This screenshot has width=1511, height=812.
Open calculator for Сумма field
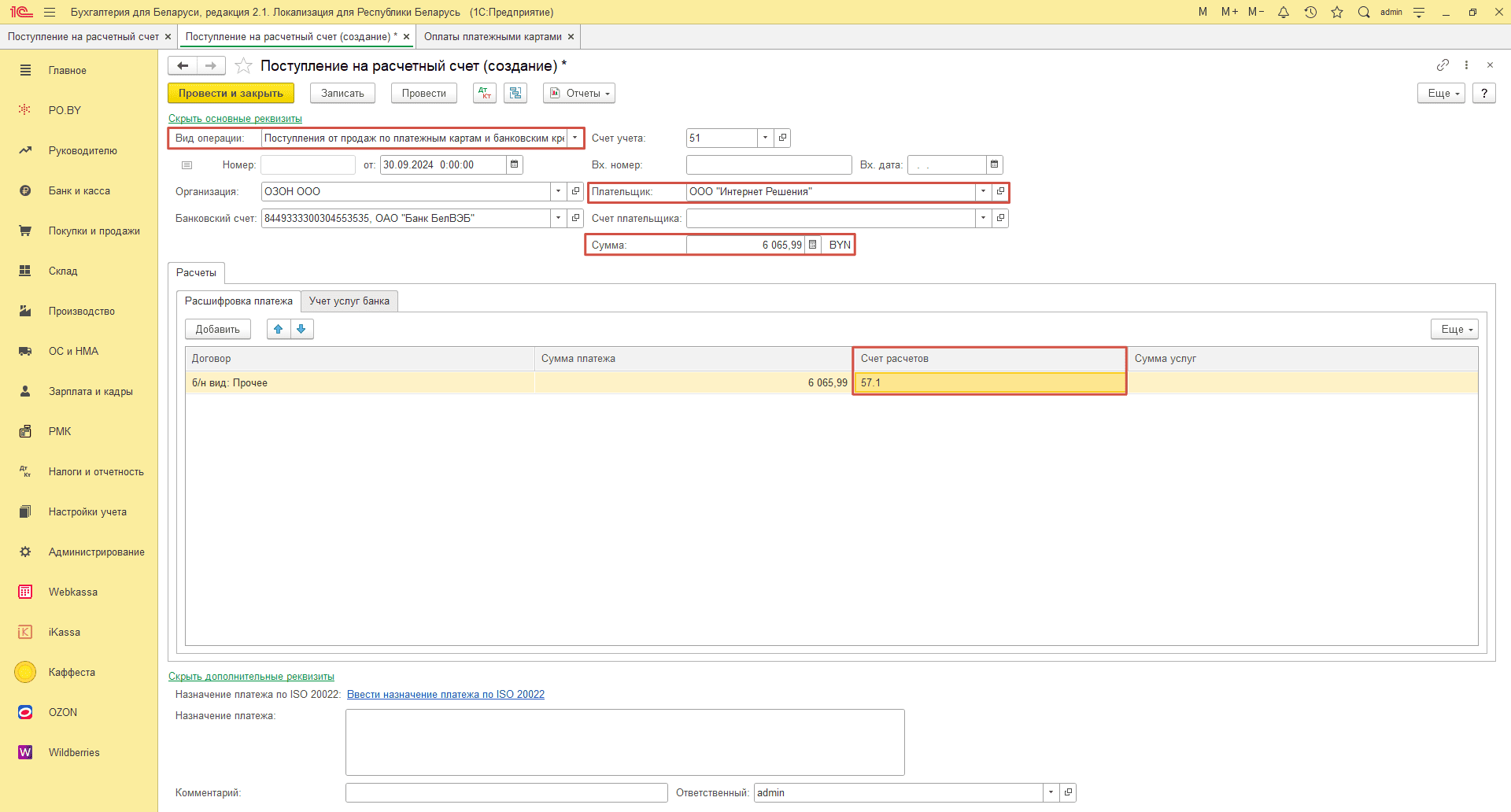point(813,245)
